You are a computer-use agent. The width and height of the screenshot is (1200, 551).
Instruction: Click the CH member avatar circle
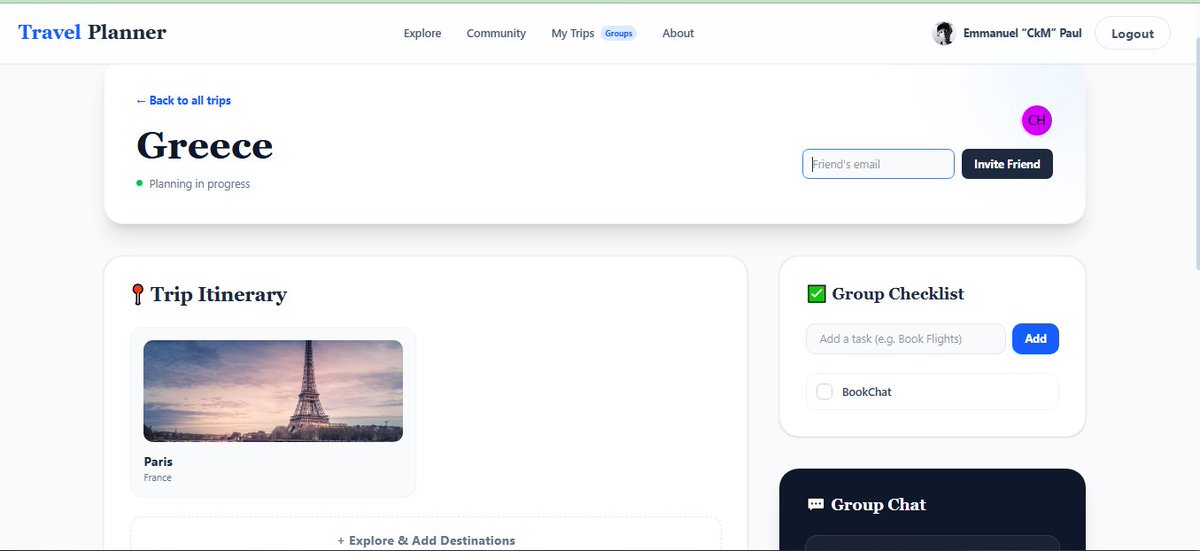[1037, 121]
